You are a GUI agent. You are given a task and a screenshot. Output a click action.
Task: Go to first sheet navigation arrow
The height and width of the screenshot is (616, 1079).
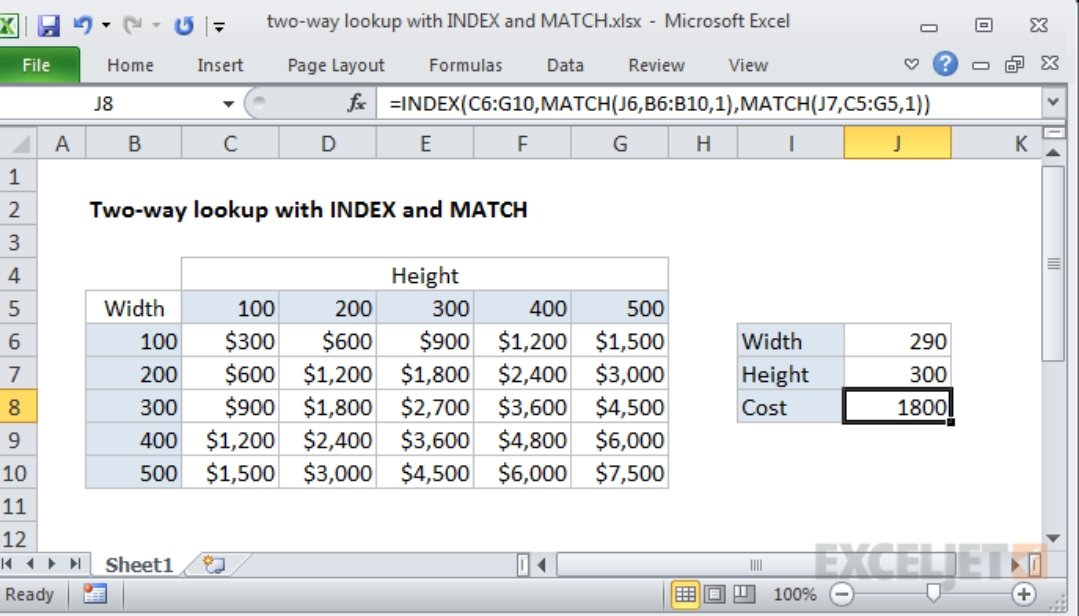(8, 564)
